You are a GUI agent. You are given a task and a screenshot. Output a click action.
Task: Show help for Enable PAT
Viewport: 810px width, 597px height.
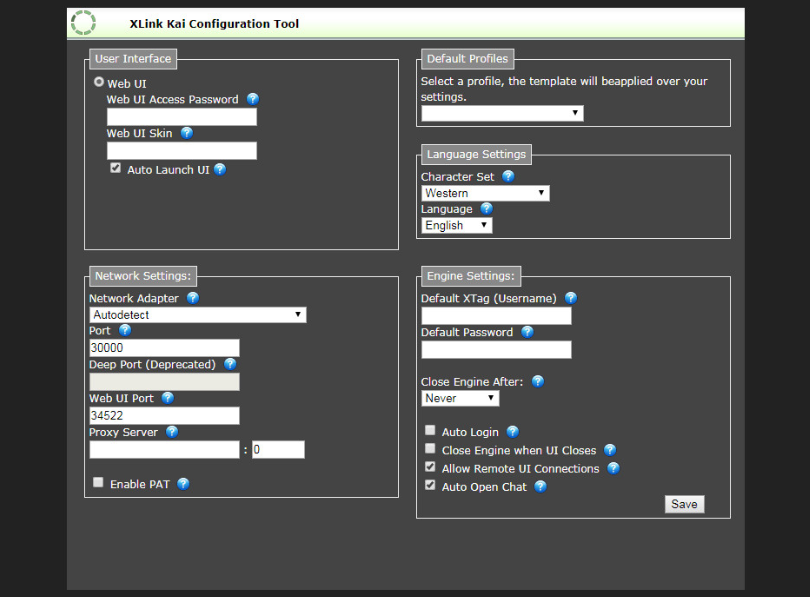coord(183,484)
